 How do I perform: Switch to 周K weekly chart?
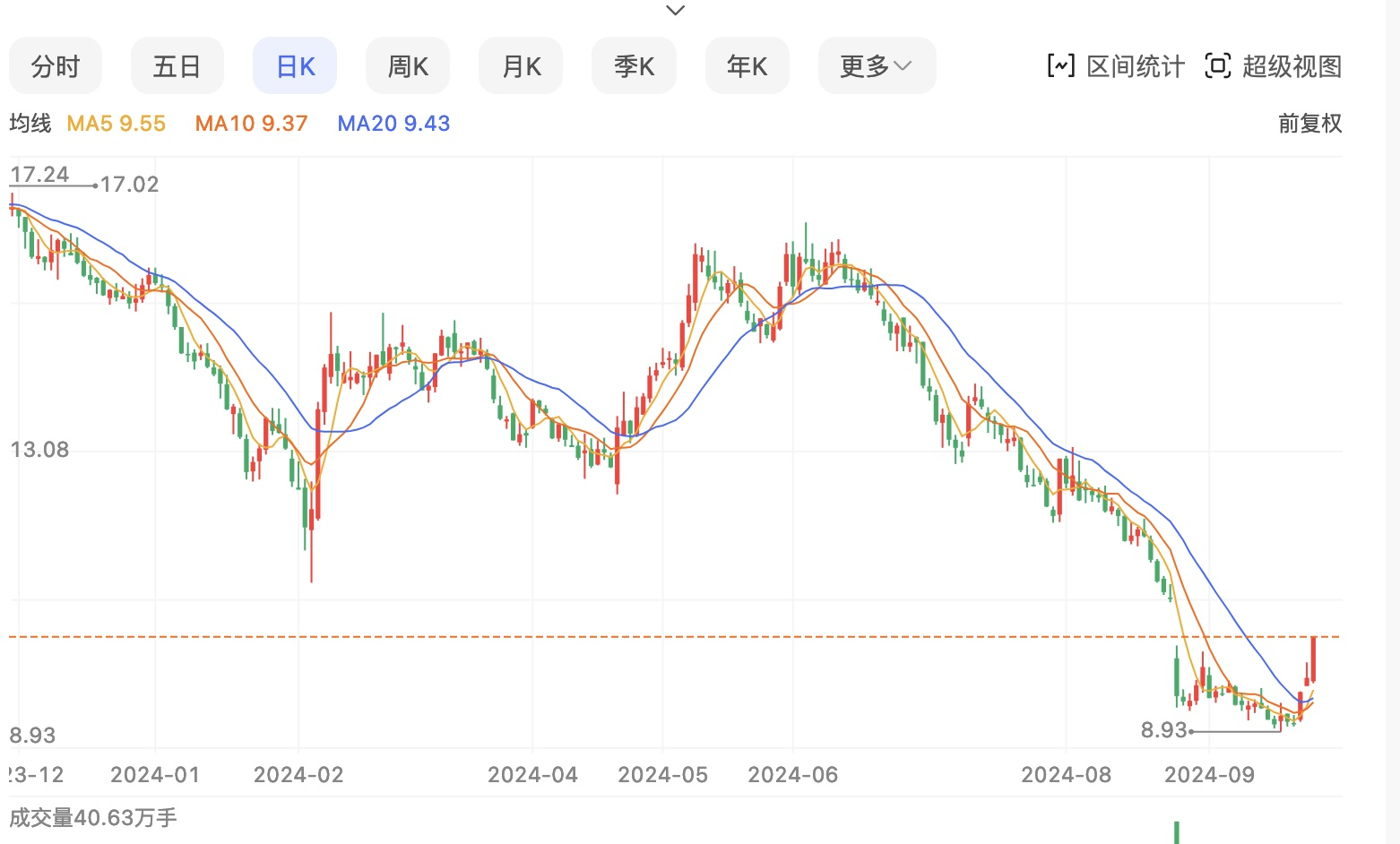408,65
